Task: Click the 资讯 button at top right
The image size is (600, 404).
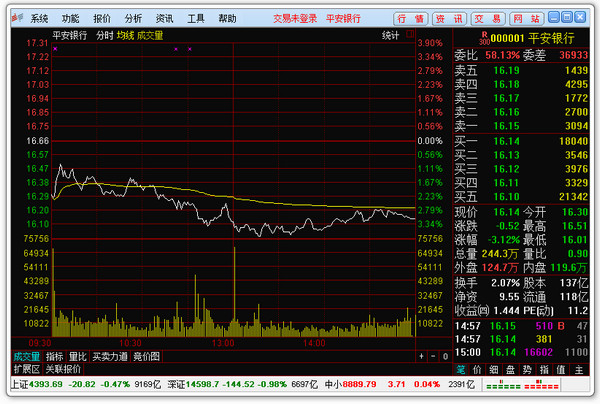Action: click(449, 18)
